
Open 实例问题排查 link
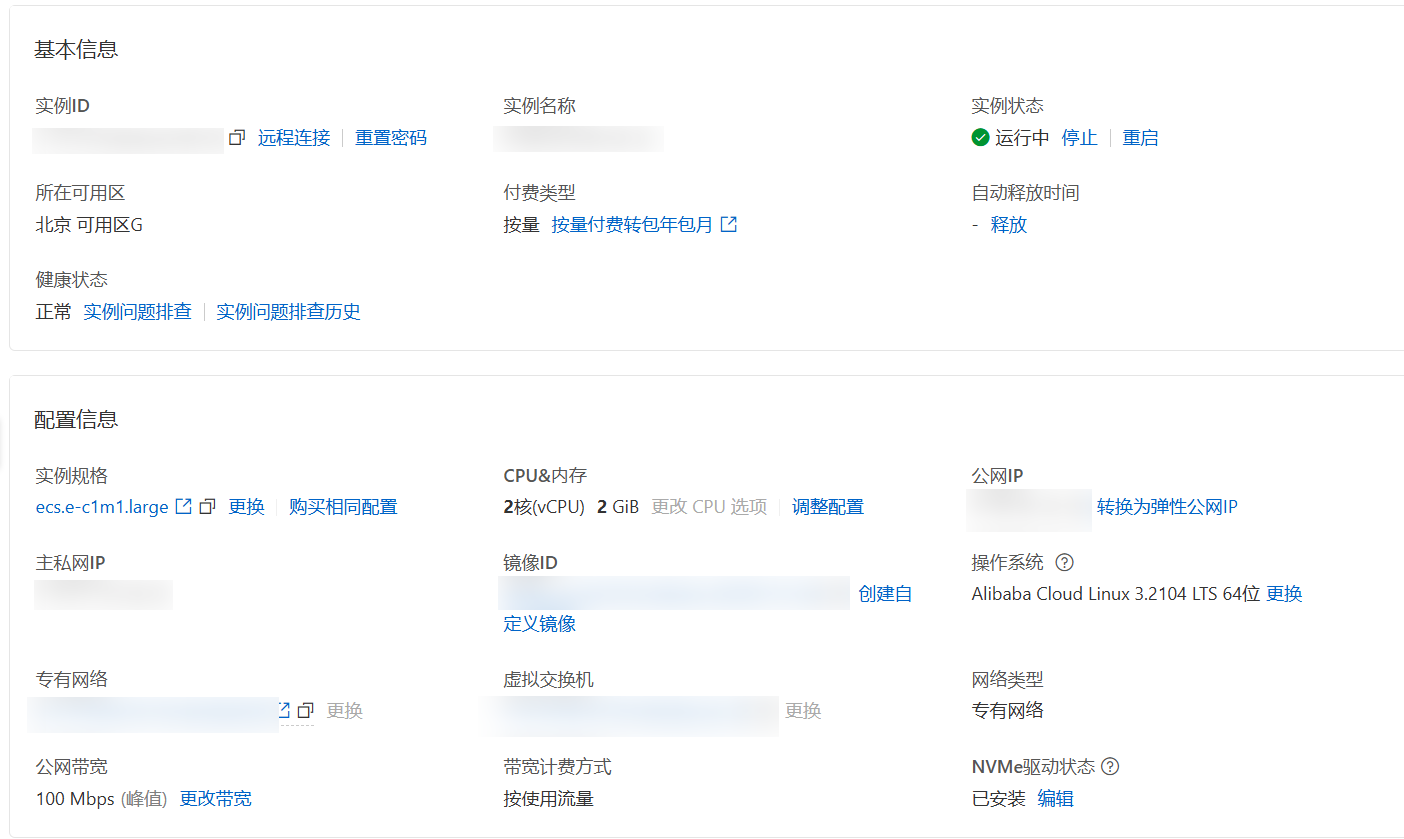(137, 312)
